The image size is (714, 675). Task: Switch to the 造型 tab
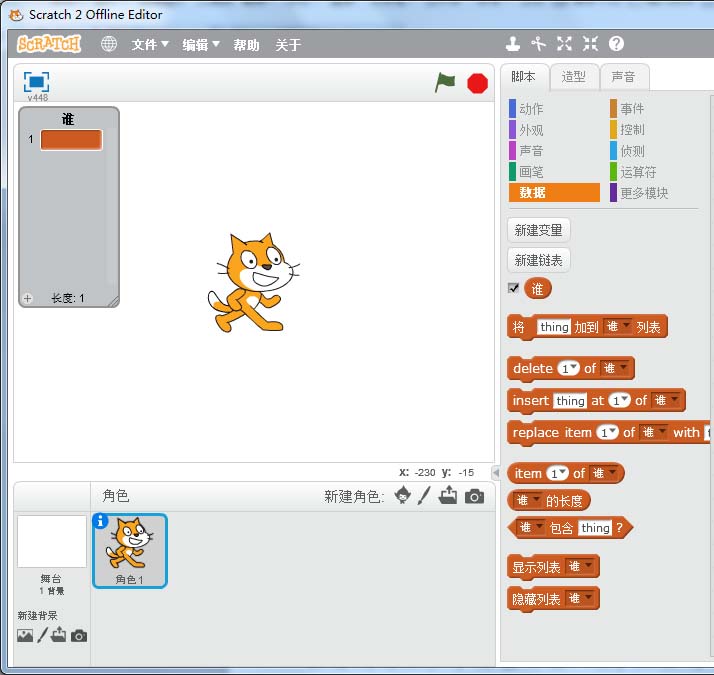point(573,76)
